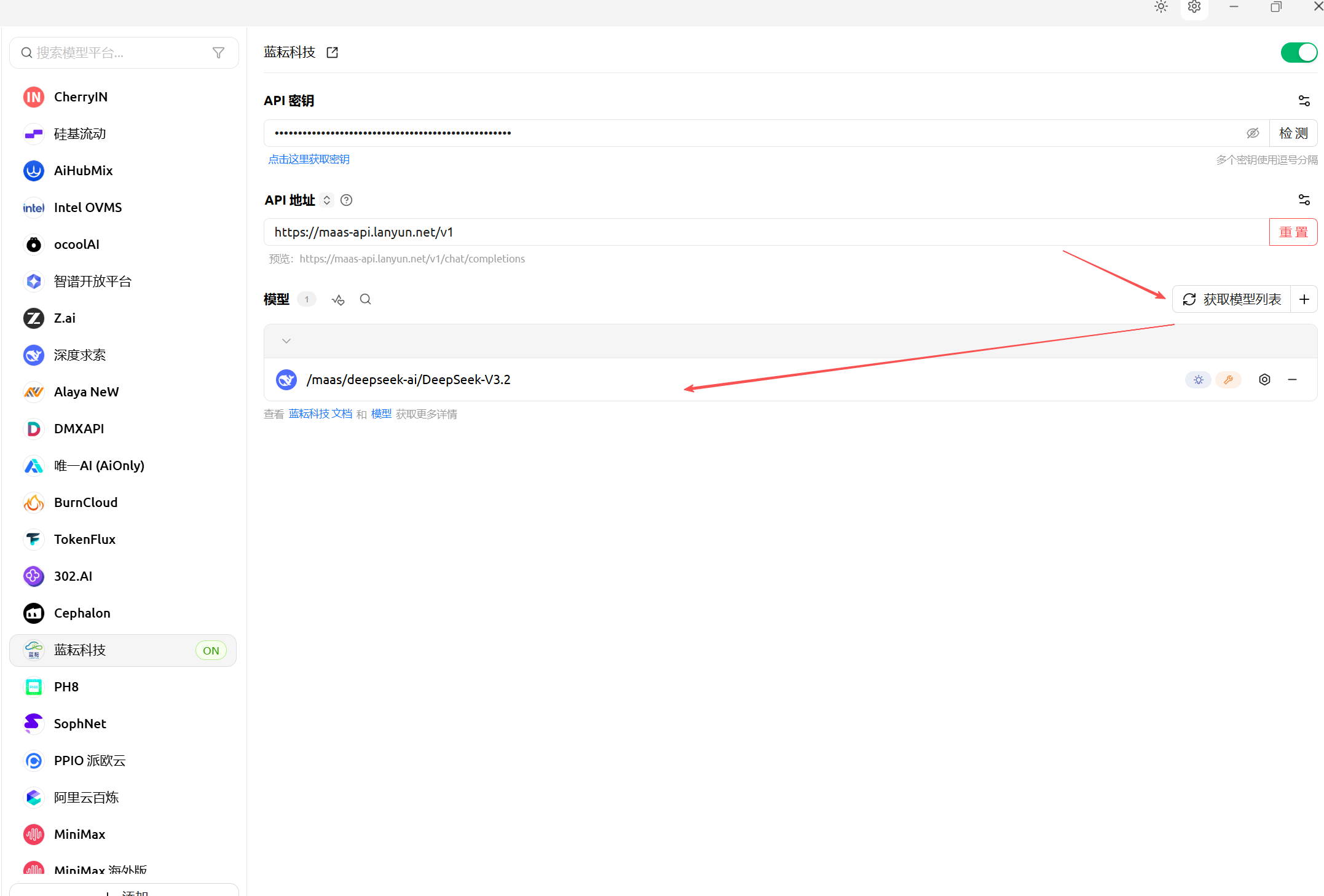Click the API address help question icon
Image resolution: width=1324 pixels, height=896 pixels.
[347, 200]
